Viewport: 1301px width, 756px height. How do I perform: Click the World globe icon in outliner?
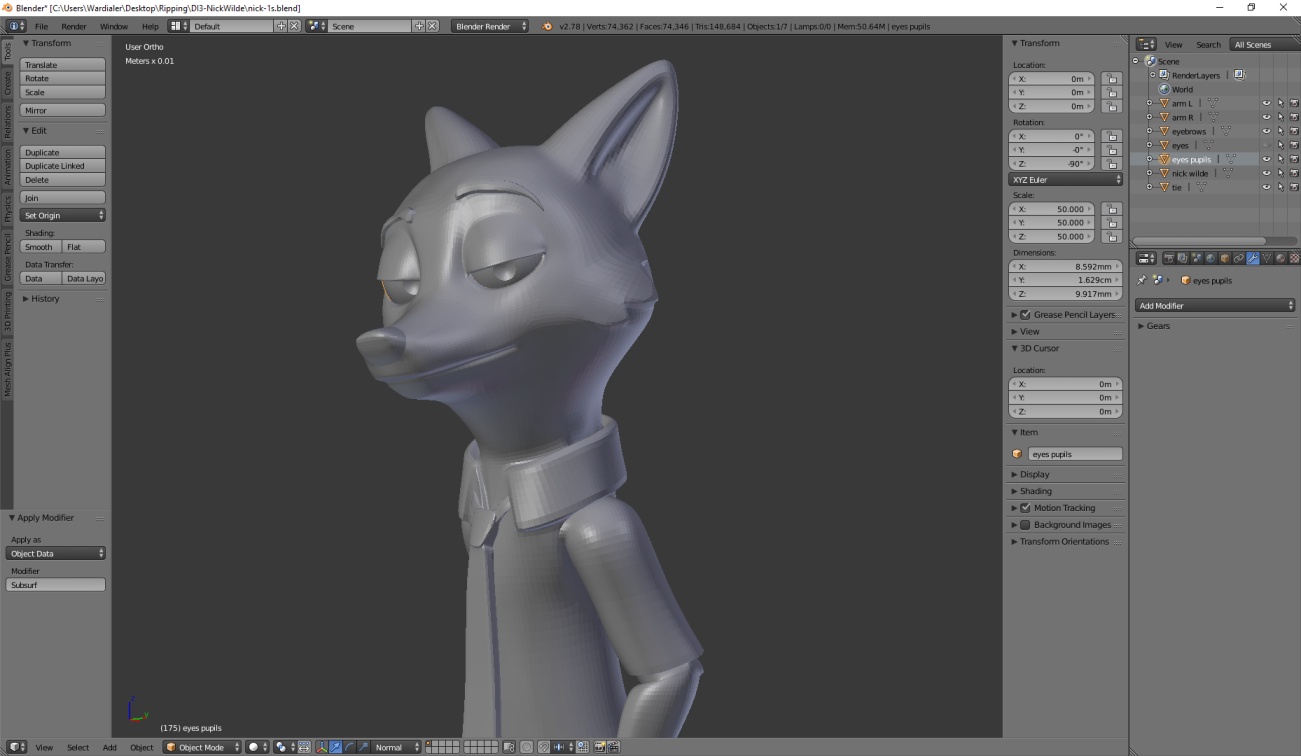[1164, 89]
